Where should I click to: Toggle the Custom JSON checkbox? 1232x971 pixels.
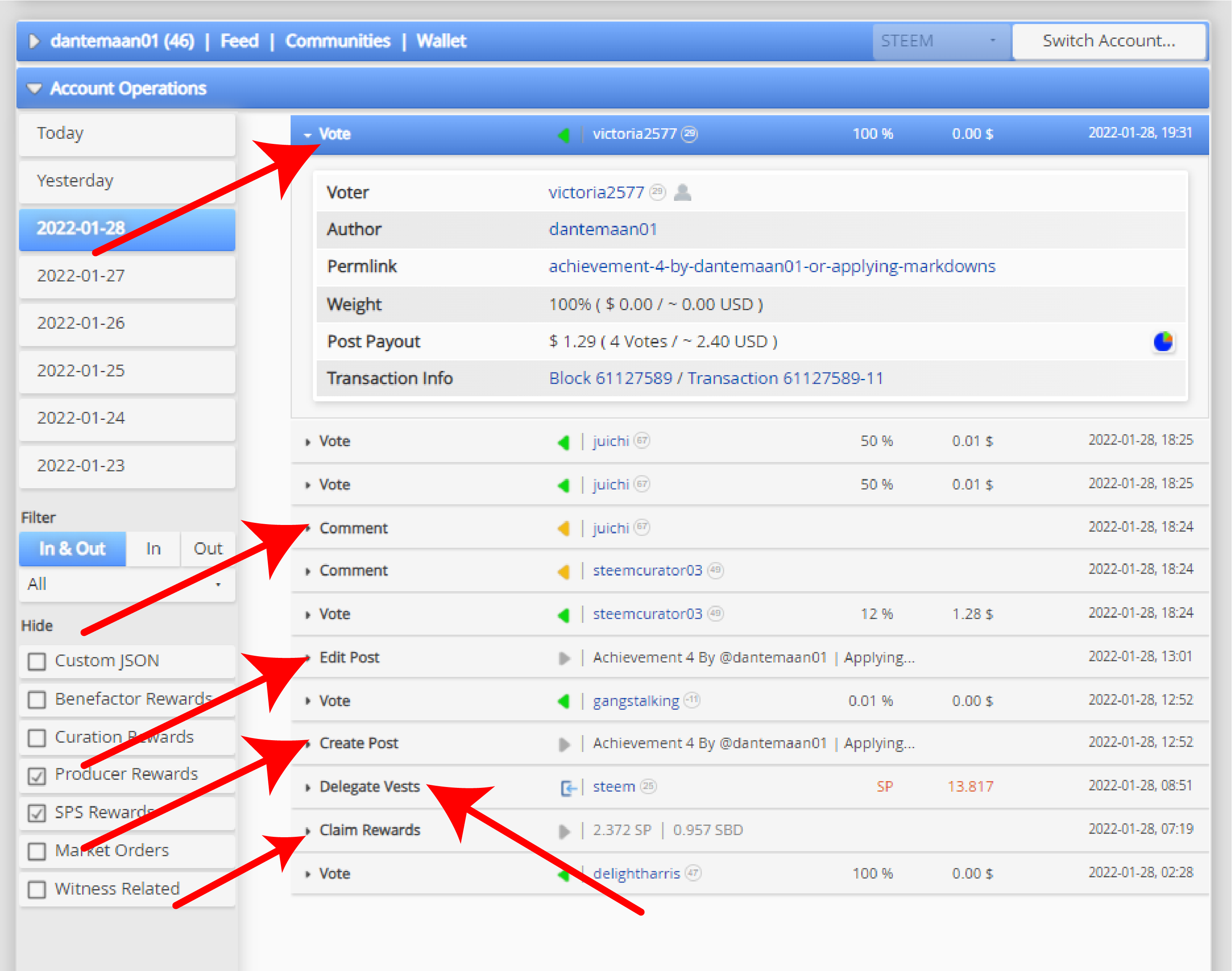point(37,662)
